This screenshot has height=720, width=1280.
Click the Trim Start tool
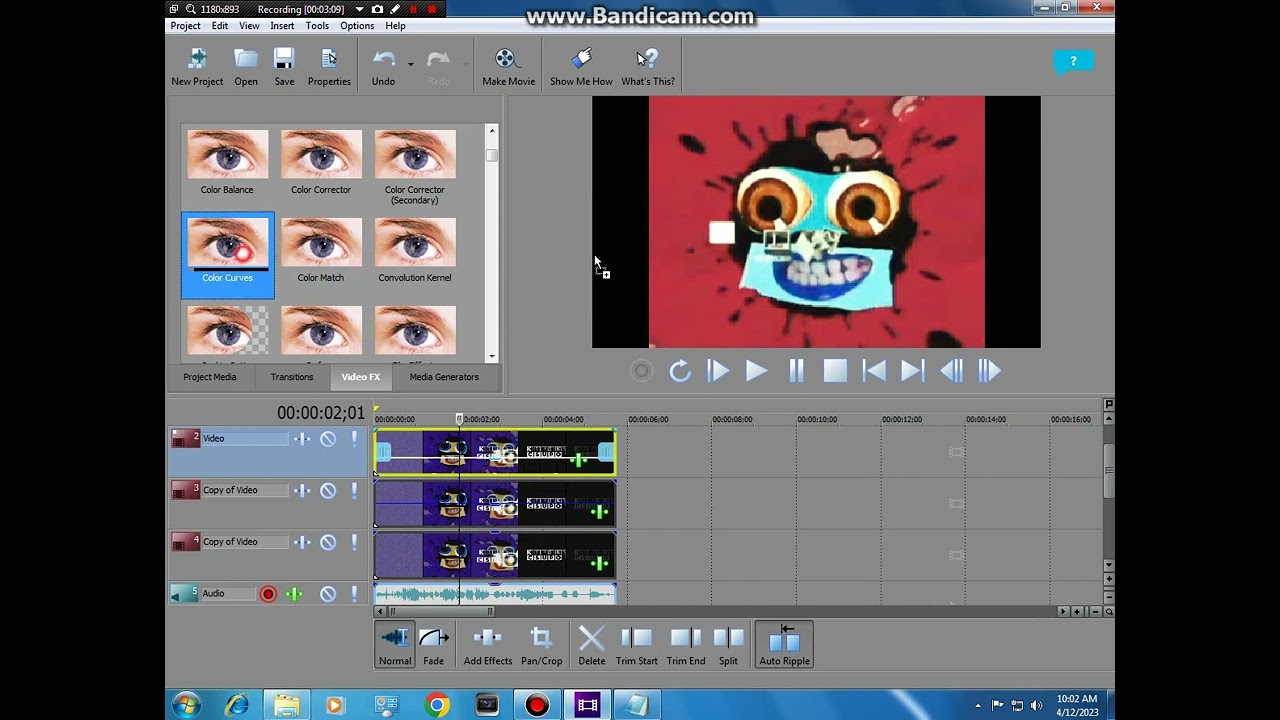click(x=637, y=645)
